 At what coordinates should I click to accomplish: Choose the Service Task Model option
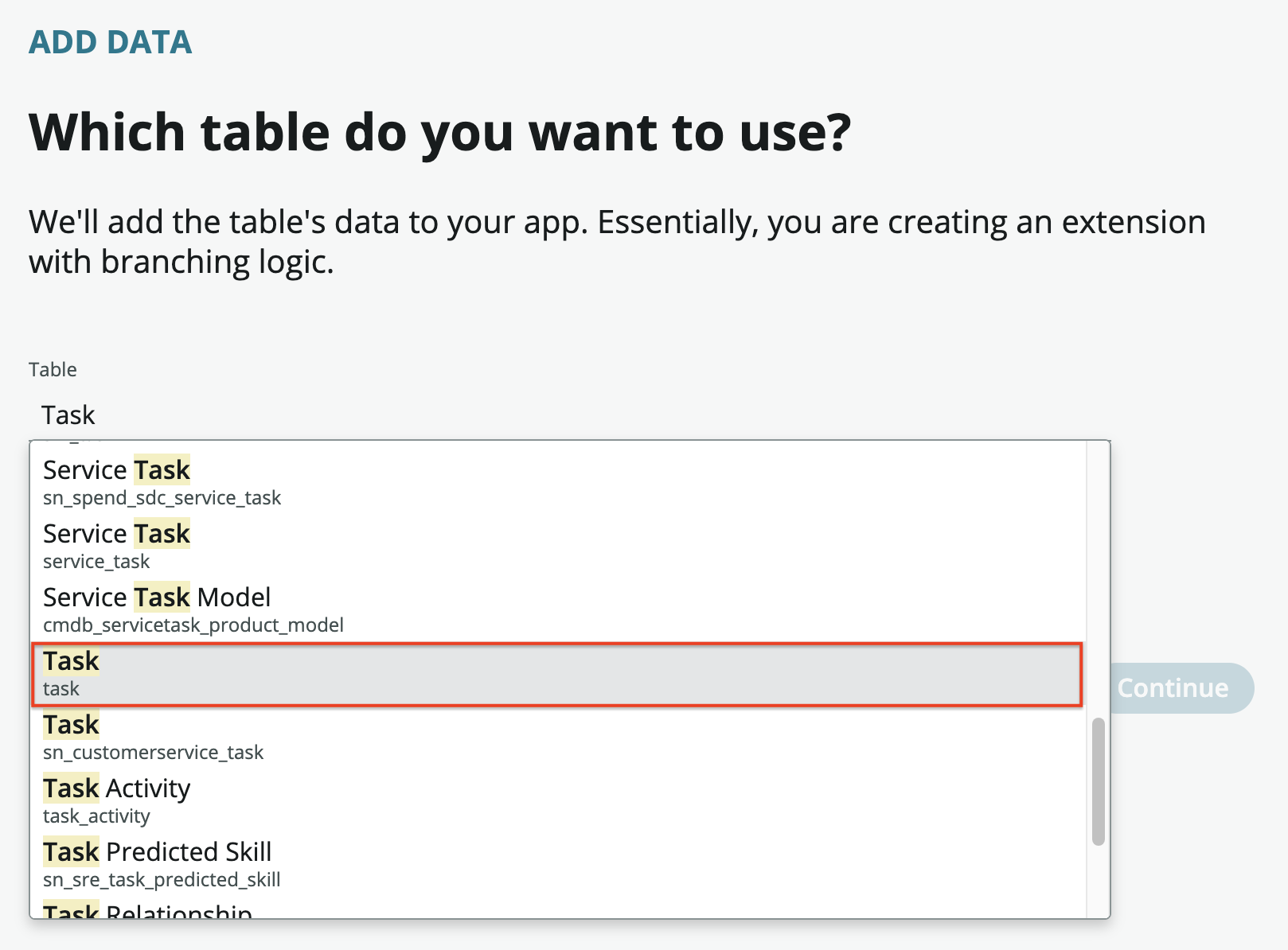558,610
